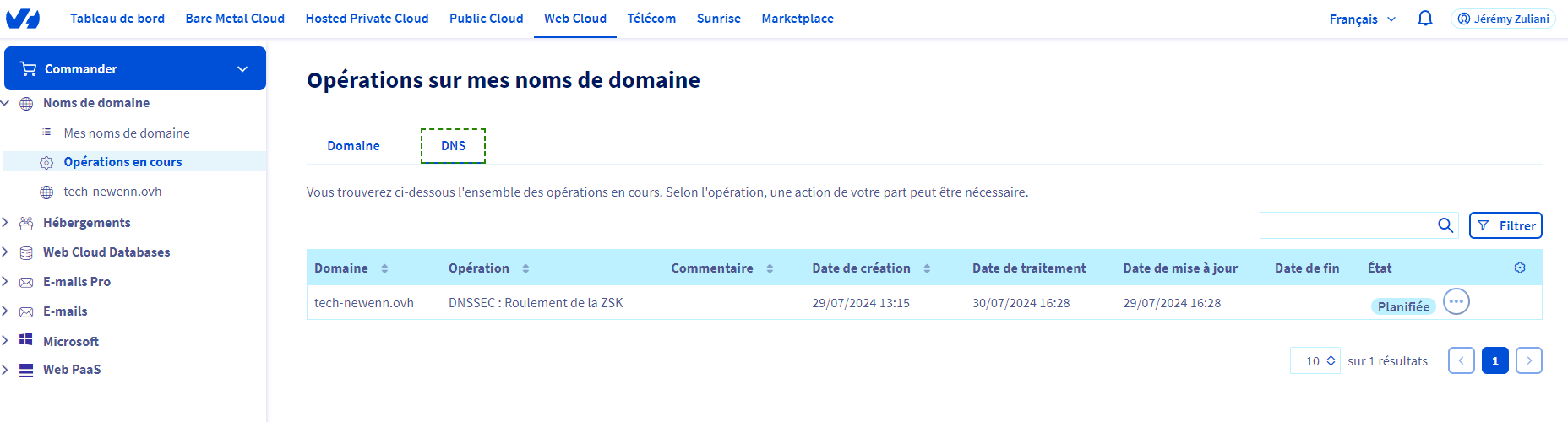
Task: Go to previous results page
Action: pos(1462,360)
